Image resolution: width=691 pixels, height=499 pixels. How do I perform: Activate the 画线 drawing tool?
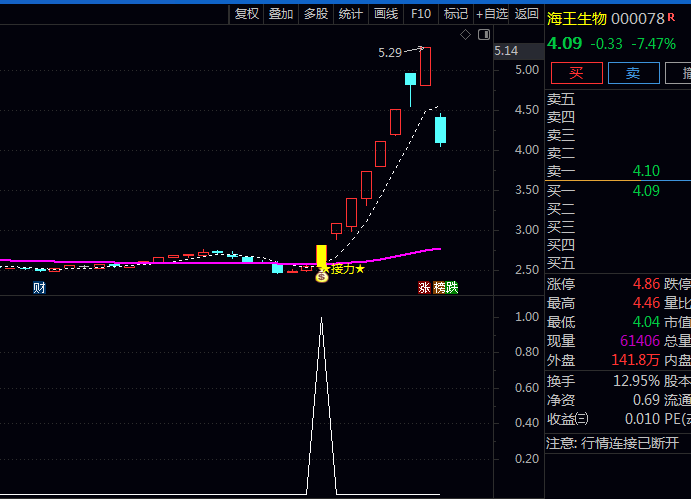click(x=386, y=13)
